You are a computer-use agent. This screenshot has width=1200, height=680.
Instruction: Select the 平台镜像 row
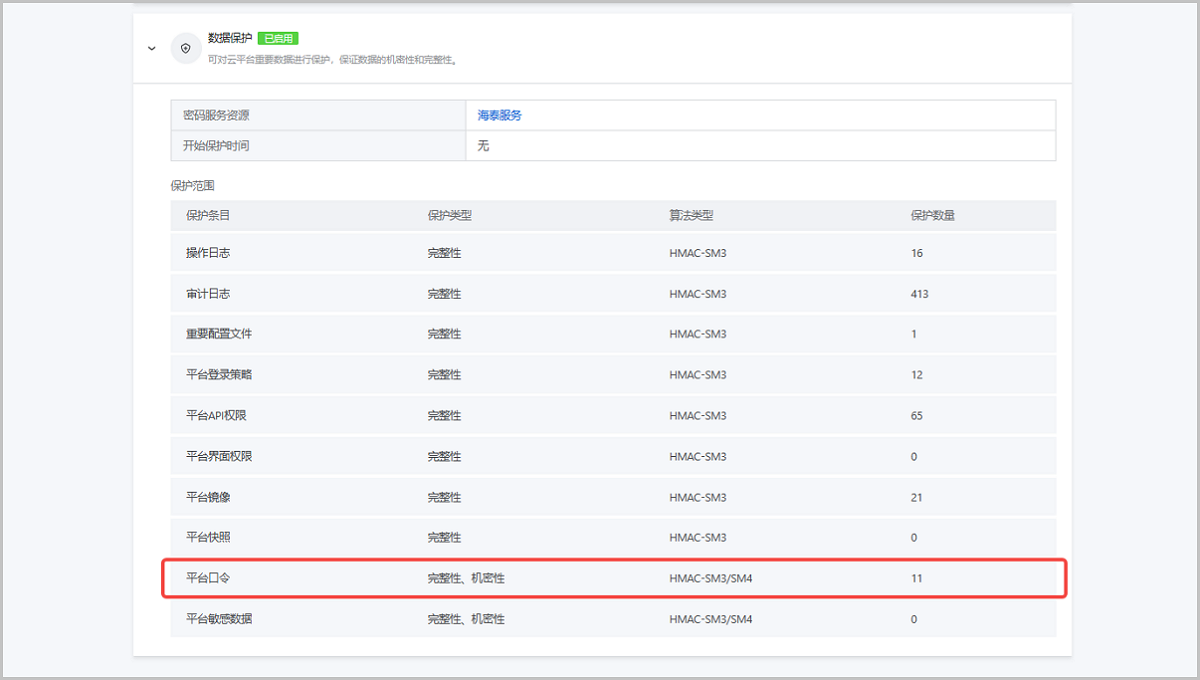[x=208, y=497]
